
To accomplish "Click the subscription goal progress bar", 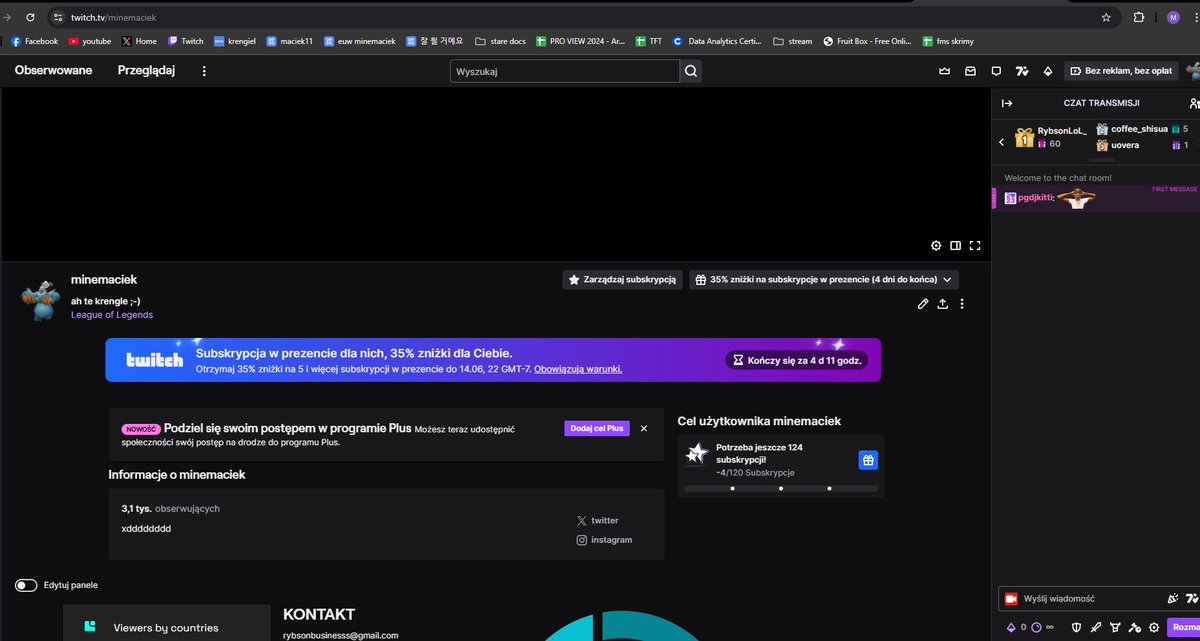I will tap(781, 489).
